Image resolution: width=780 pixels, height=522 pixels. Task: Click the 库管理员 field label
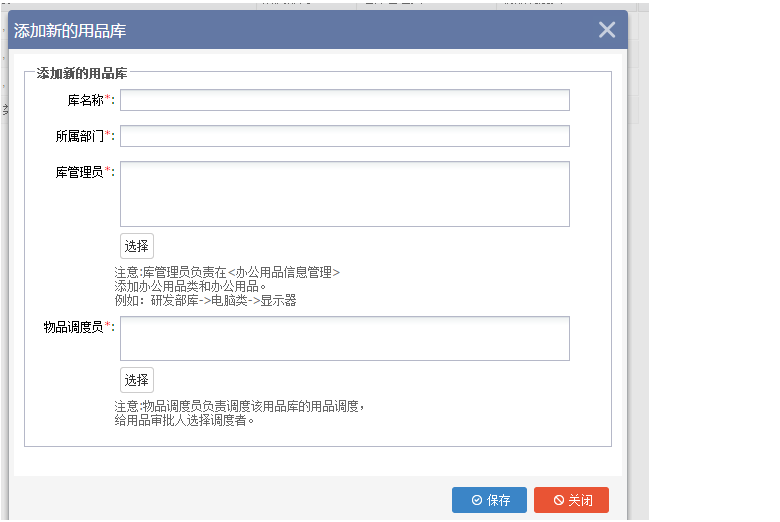point(79,172)
